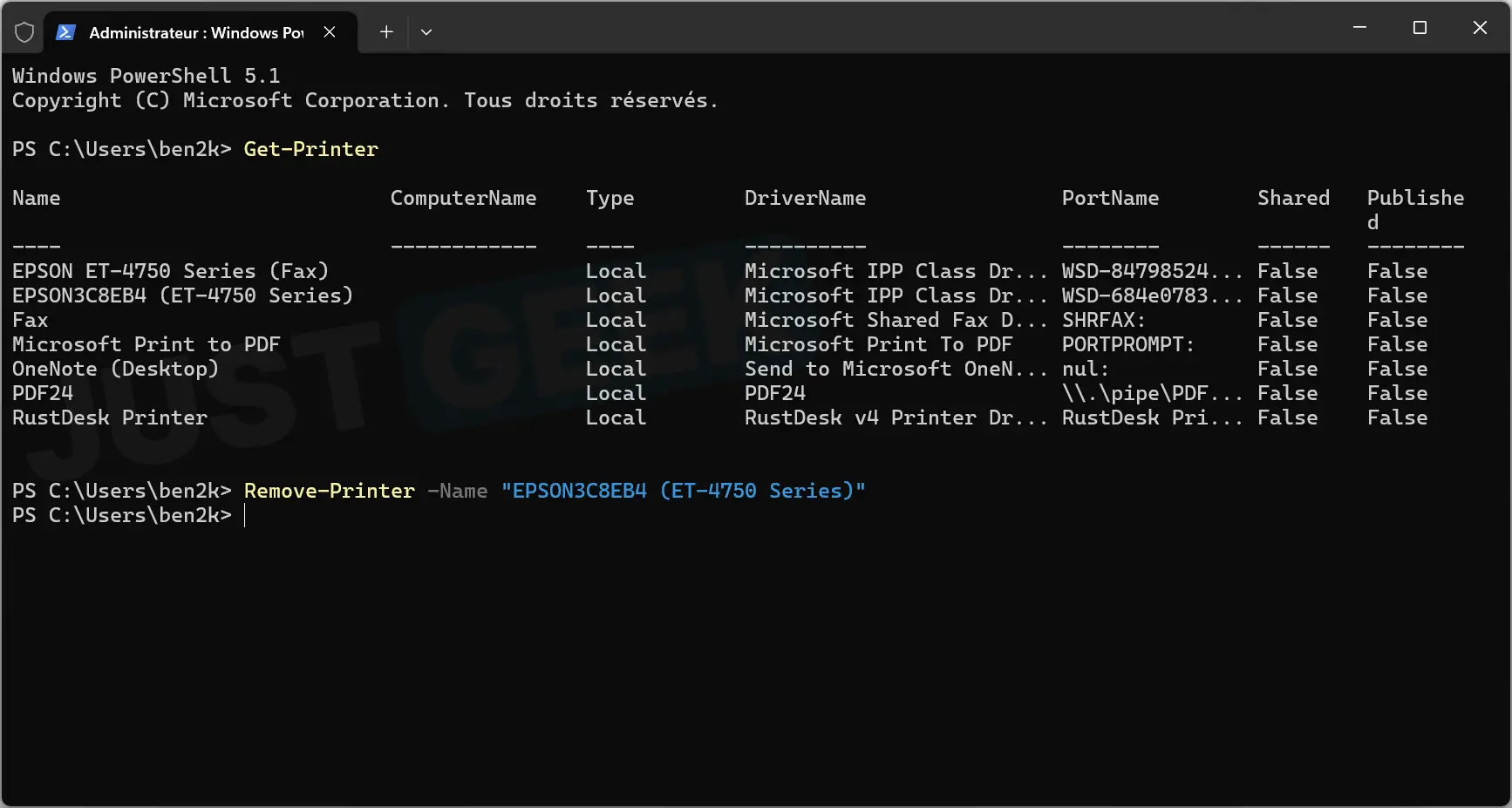This screenshot has height=808, width=1512.
Task: Click the Remove-Printer command text
Action: point(330,491)
